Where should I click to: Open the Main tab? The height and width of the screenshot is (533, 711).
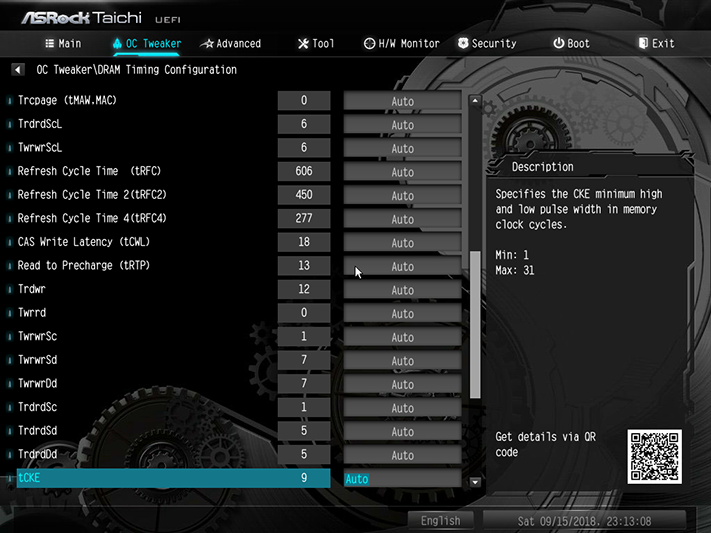(63, 44)
